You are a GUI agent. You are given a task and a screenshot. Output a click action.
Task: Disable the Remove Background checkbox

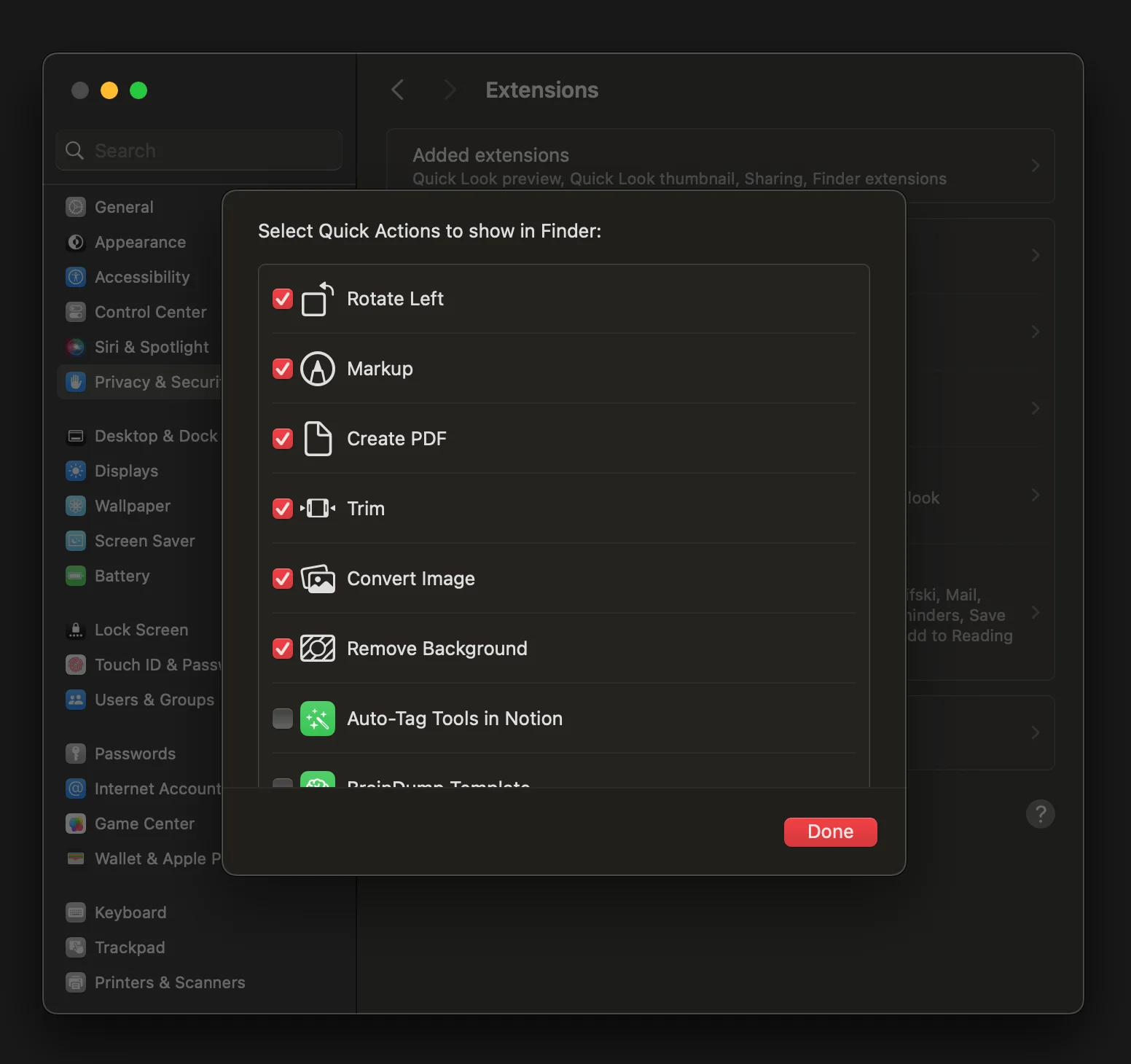point(283,649)
